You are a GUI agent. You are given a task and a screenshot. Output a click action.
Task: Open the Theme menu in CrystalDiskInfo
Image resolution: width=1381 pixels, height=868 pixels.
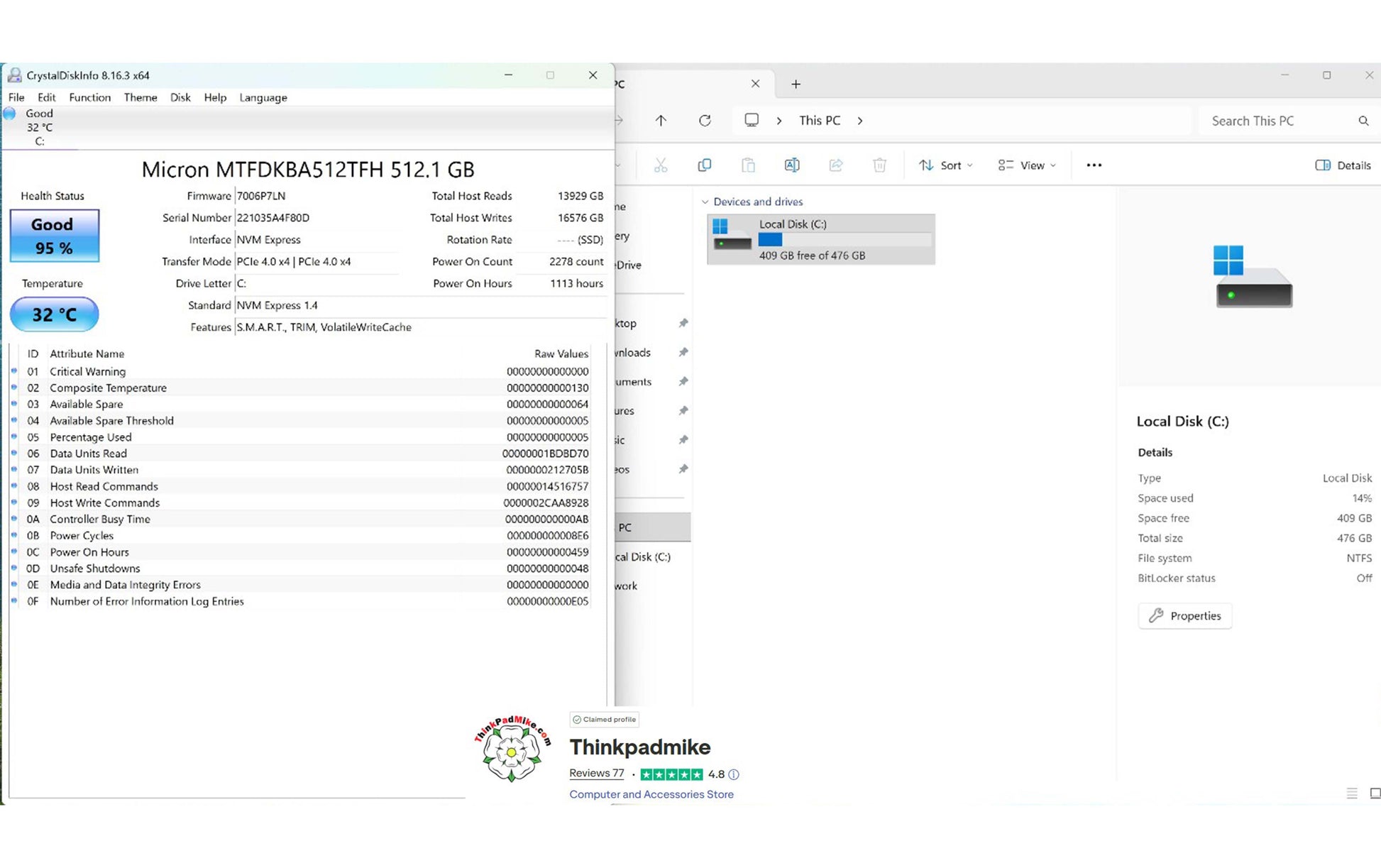141,97
